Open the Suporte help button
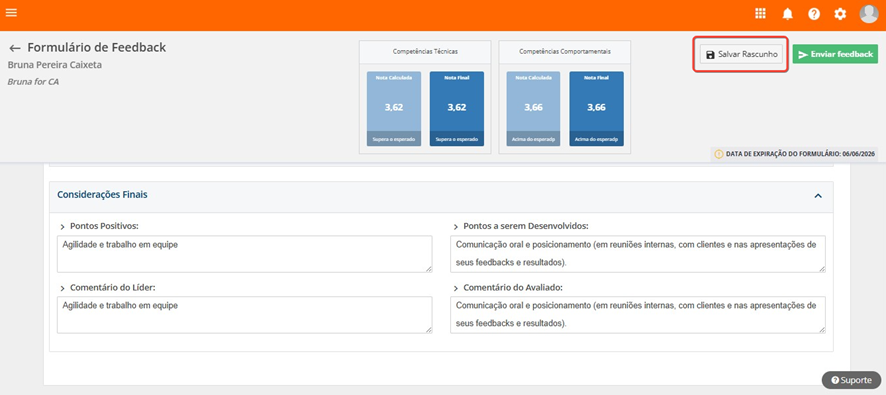Image resolution: width=886 pixels, height=395 pixels. [x=851, y=380]
